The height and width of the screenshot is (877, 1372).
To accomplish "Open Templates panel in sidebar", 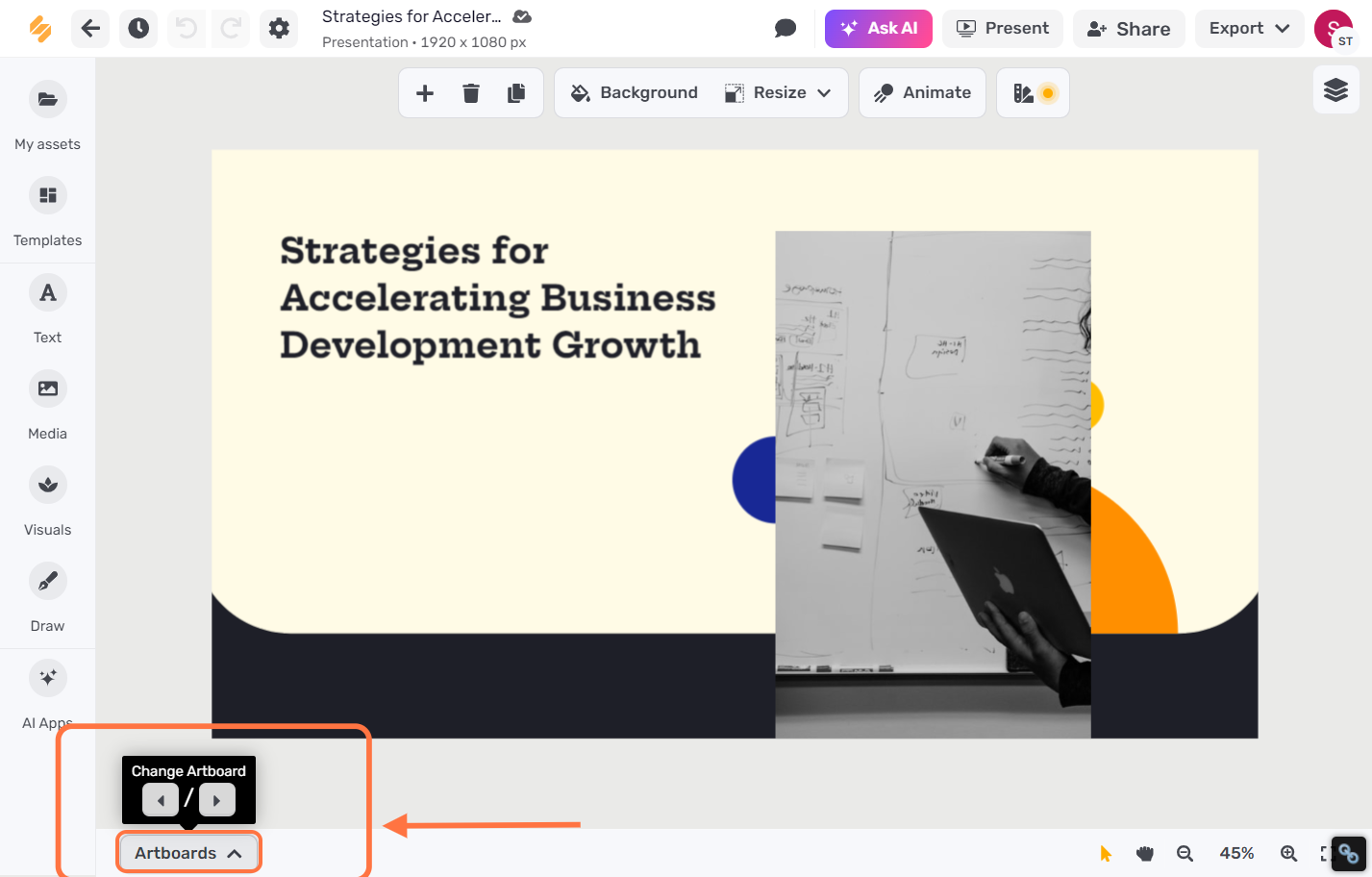I will 48,213.
